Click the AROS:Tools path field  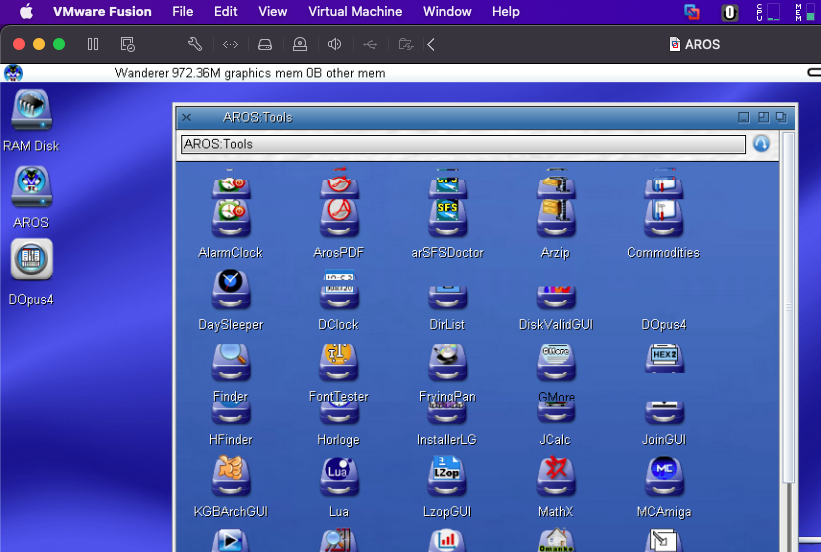click(462, 144)
